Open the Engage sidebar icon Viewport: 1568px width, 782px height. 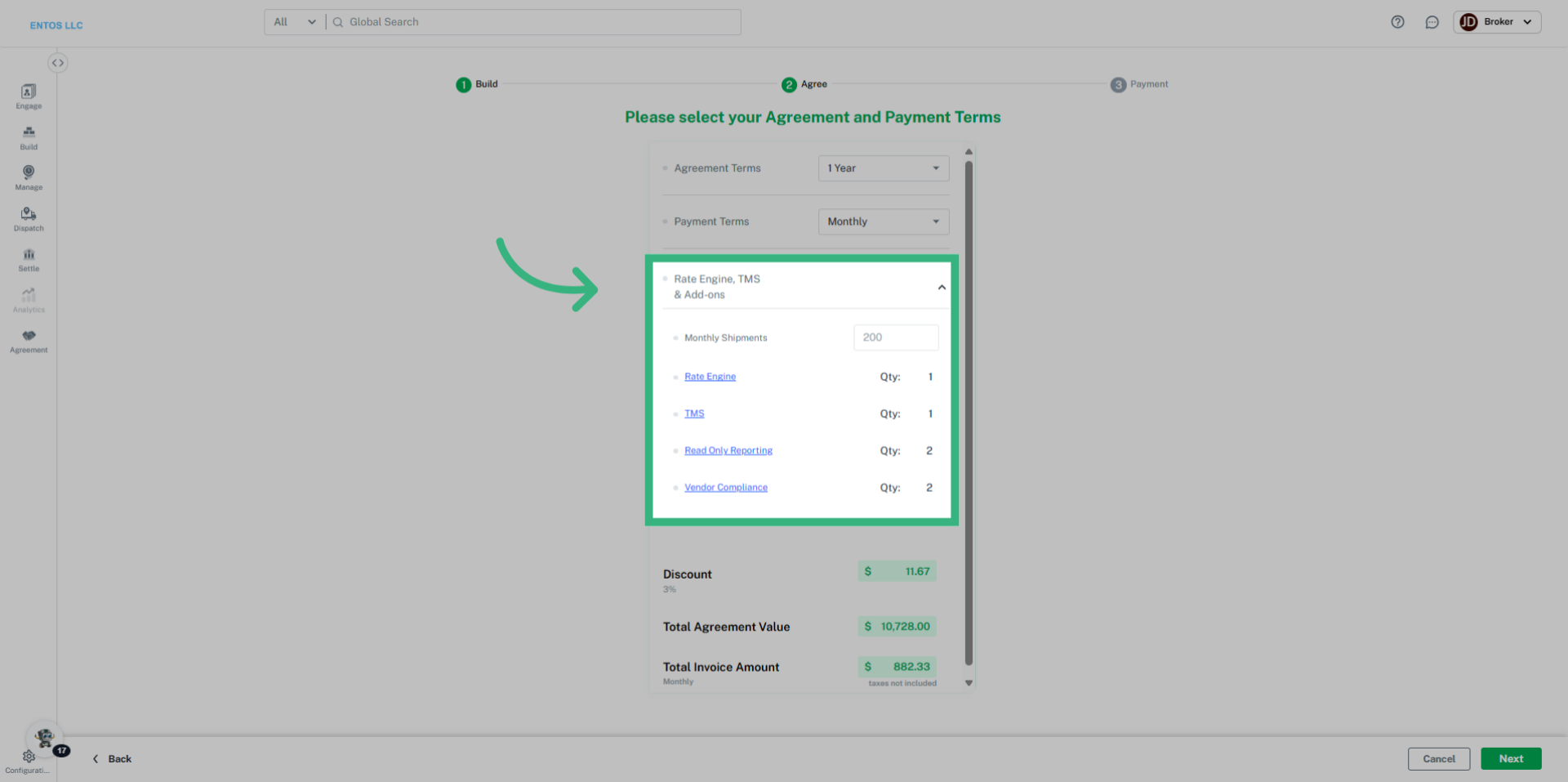click(29, 96)
